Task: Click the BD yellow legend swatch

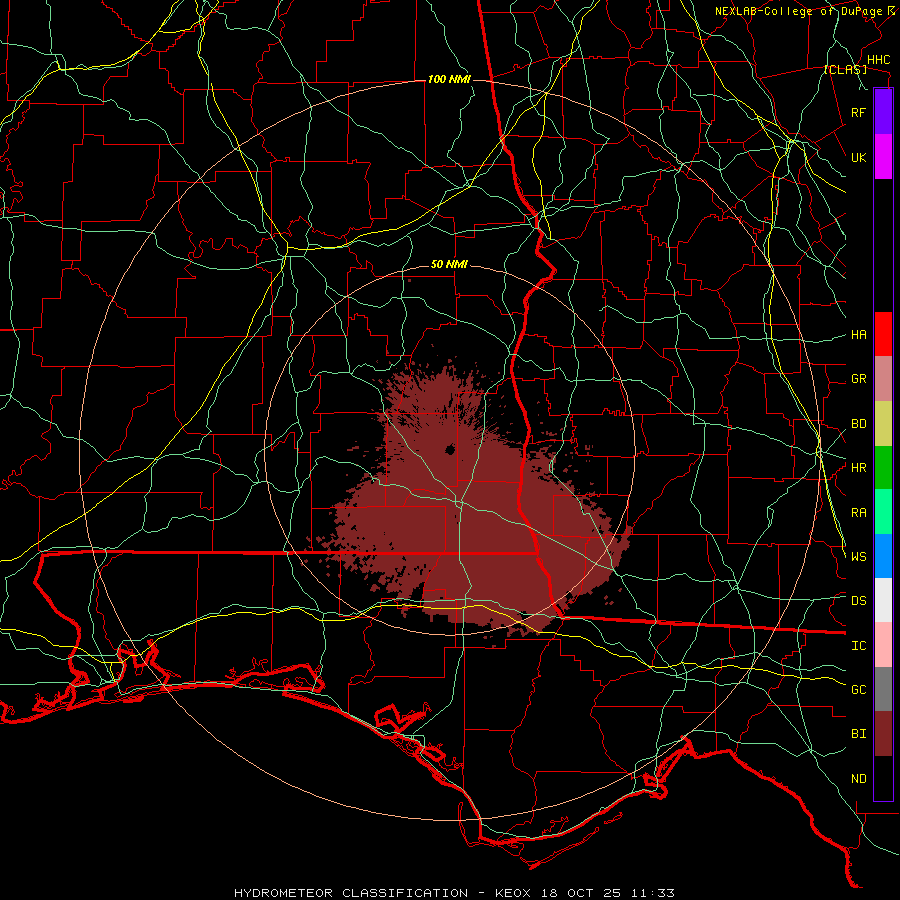Action: (x=883, y=424)
